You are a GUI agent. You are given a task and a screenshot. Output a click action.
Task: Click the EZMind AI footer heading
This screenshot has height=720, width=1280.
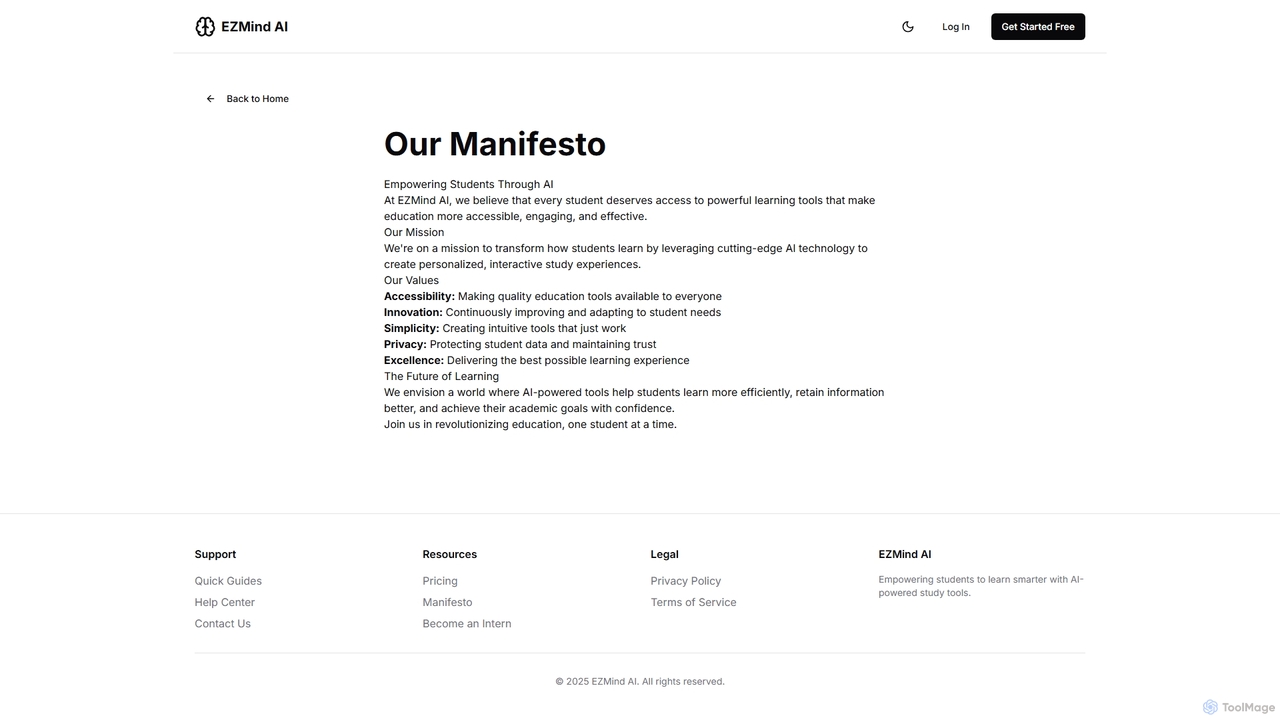click(905, 555)
